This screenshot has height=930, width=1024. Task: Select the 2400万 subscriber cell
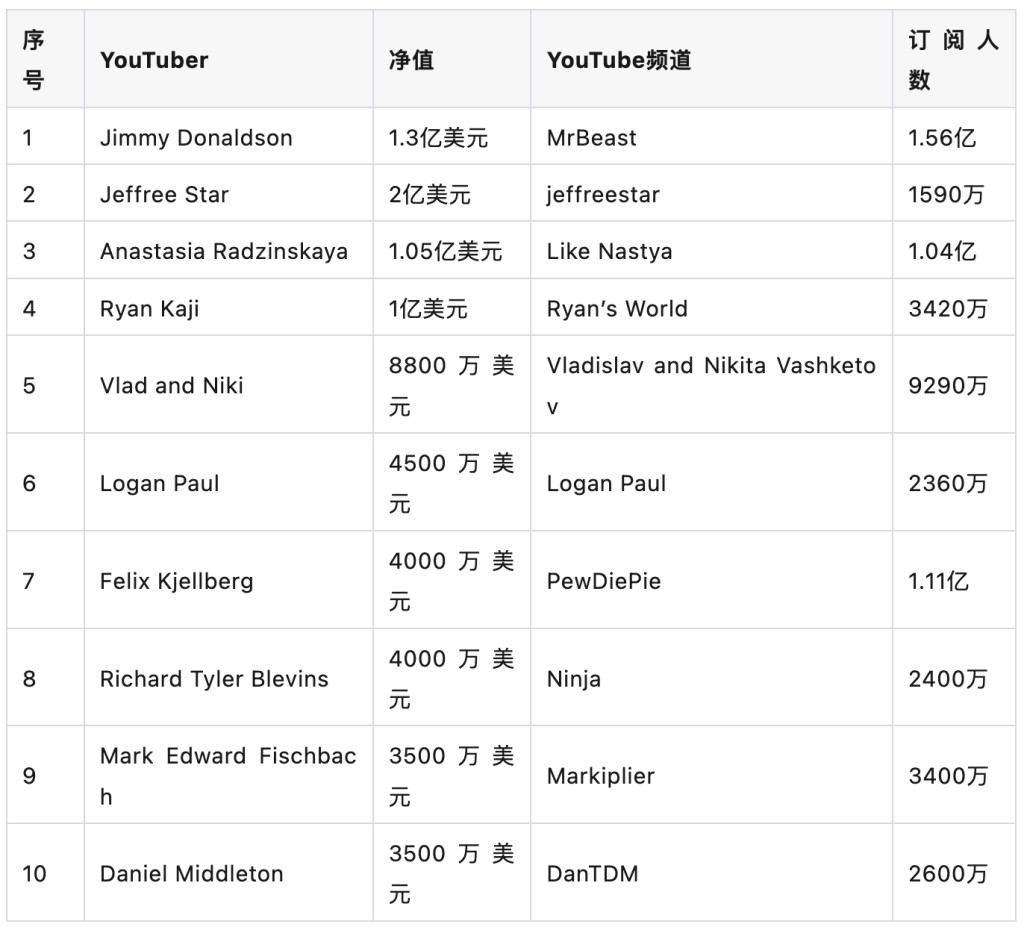(954, 678)
